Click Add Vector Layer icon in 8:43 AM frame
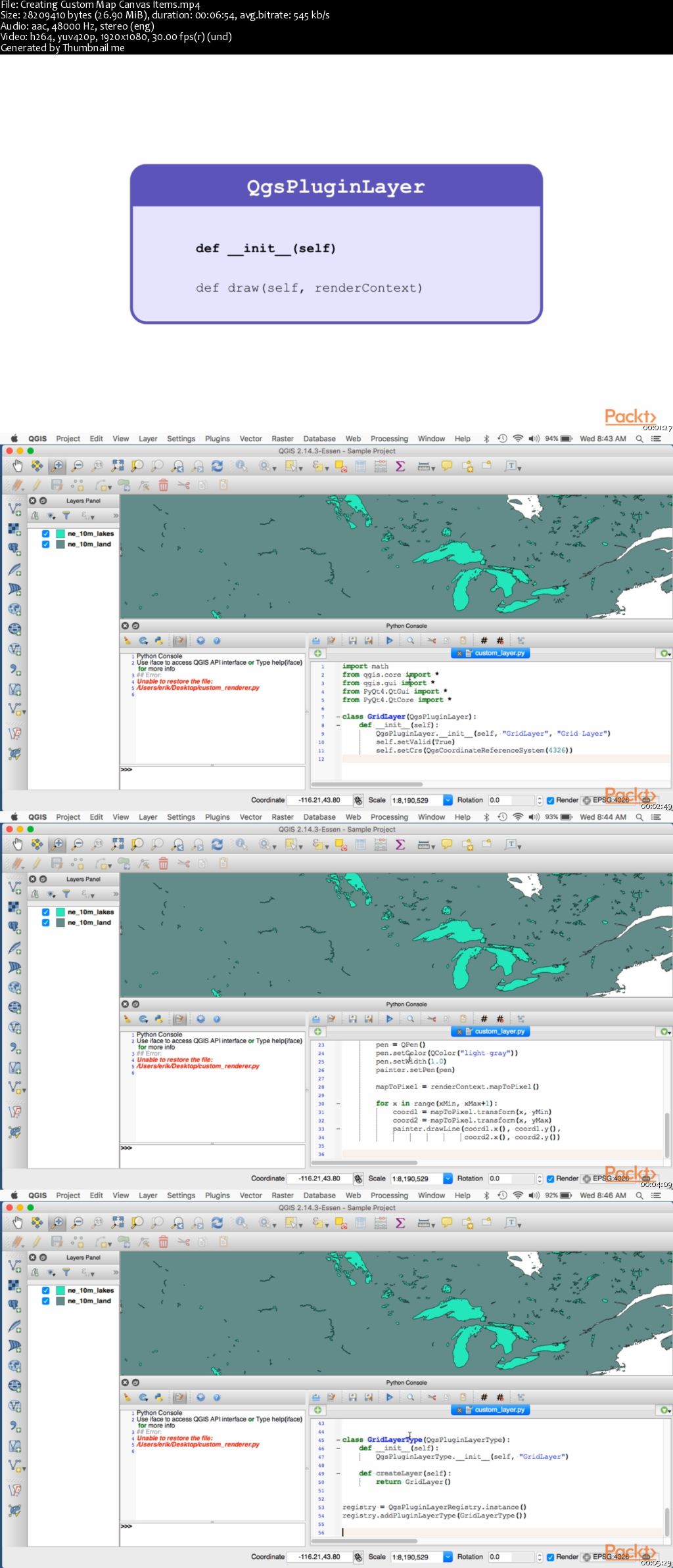This screenshot has height=1568, width=673. point(14,509)
